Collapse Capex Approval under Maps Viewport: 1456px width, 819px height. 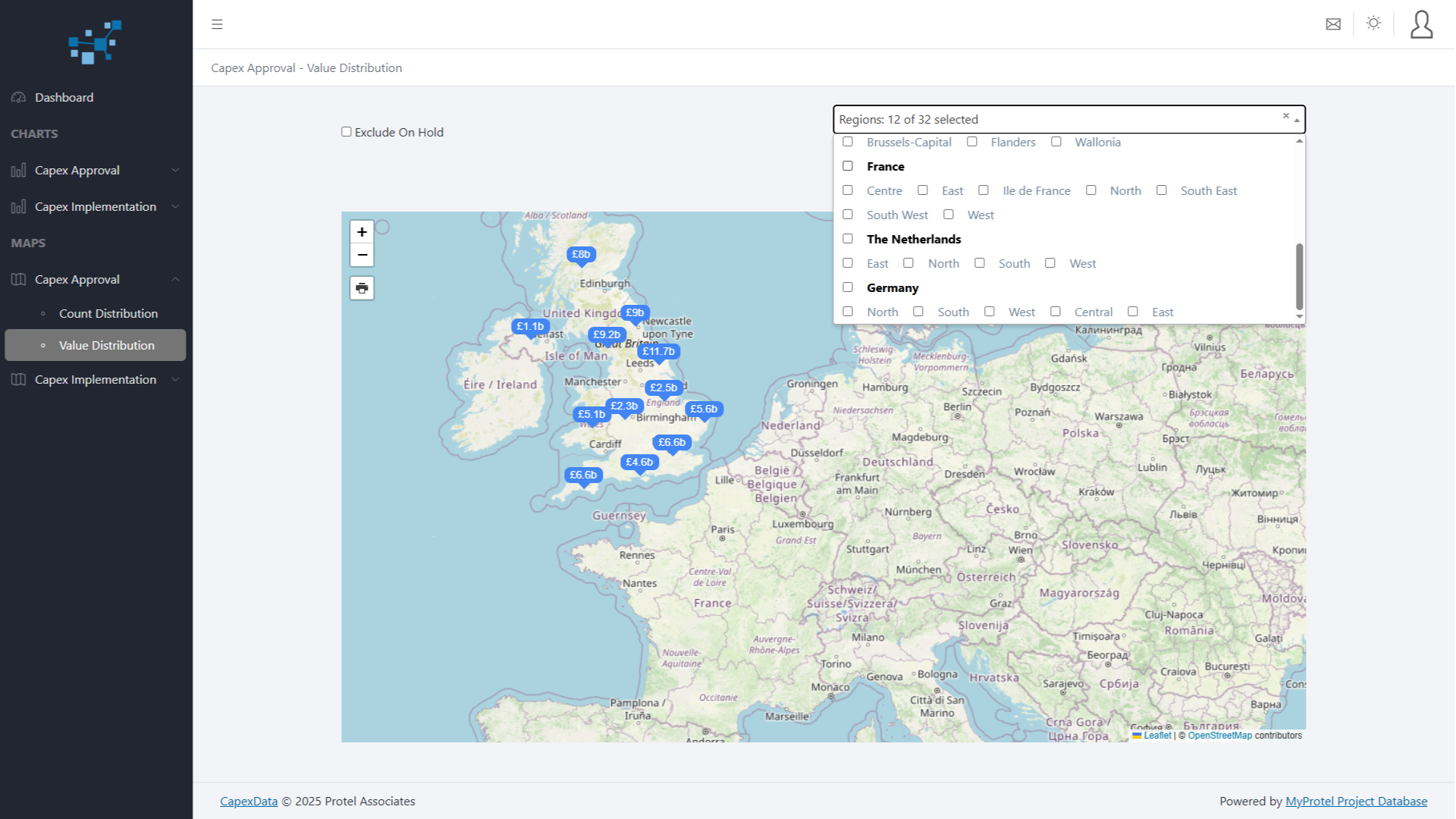(x=95, y=280)
